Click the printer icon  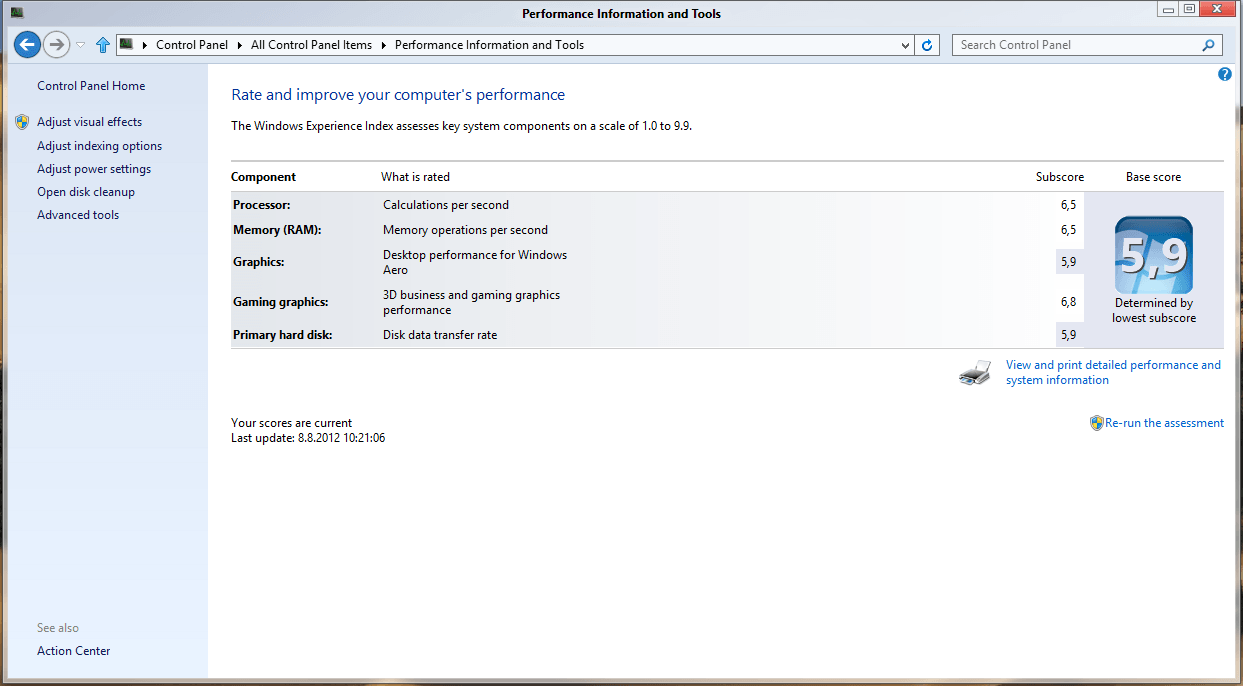pos(975,373)
